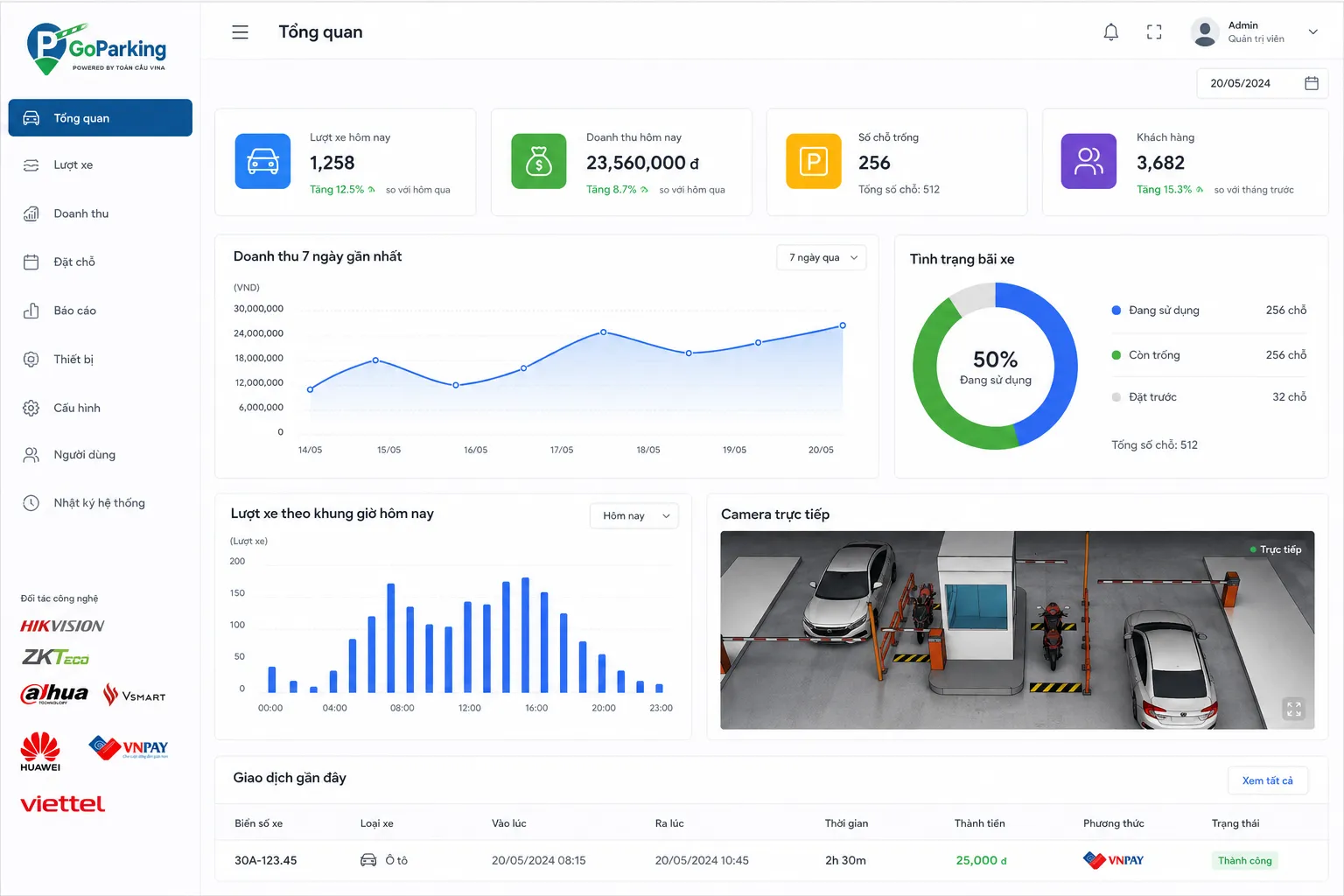Click the hamburger menu icon
1344x896 pixels.
[x=240, y=32]
